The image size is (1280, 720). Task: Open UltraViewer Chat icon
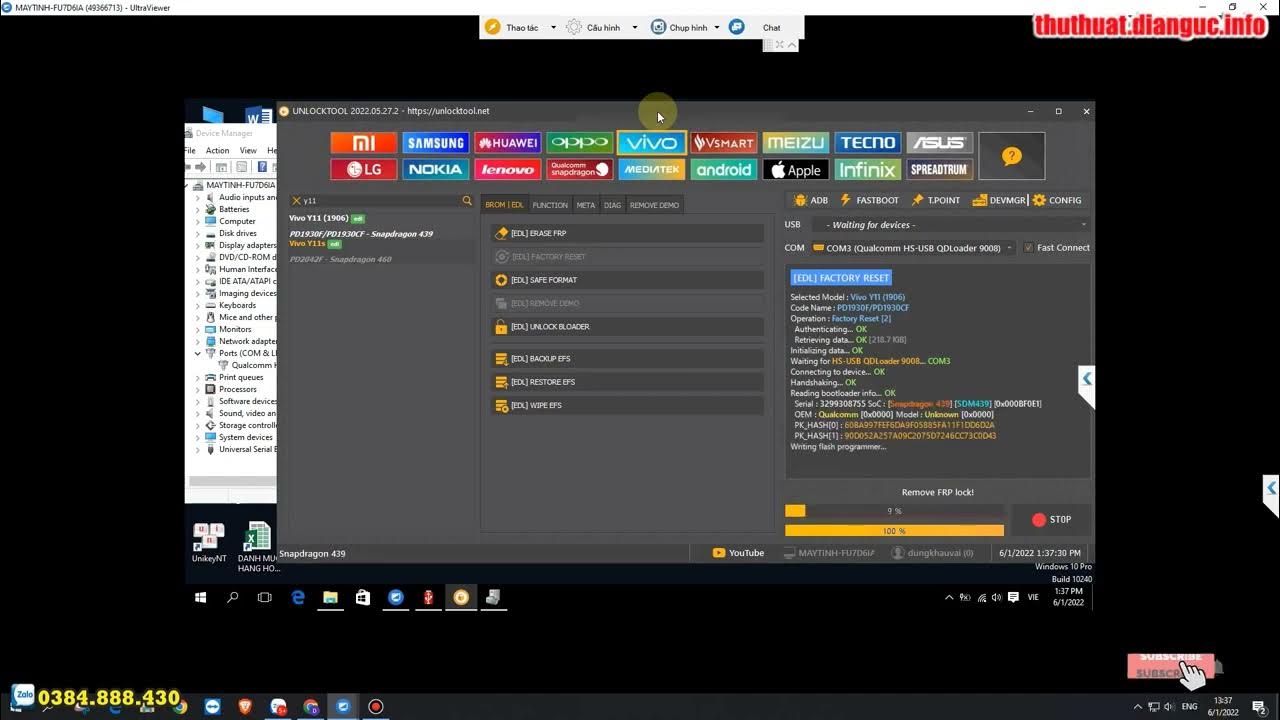(737, 27)
